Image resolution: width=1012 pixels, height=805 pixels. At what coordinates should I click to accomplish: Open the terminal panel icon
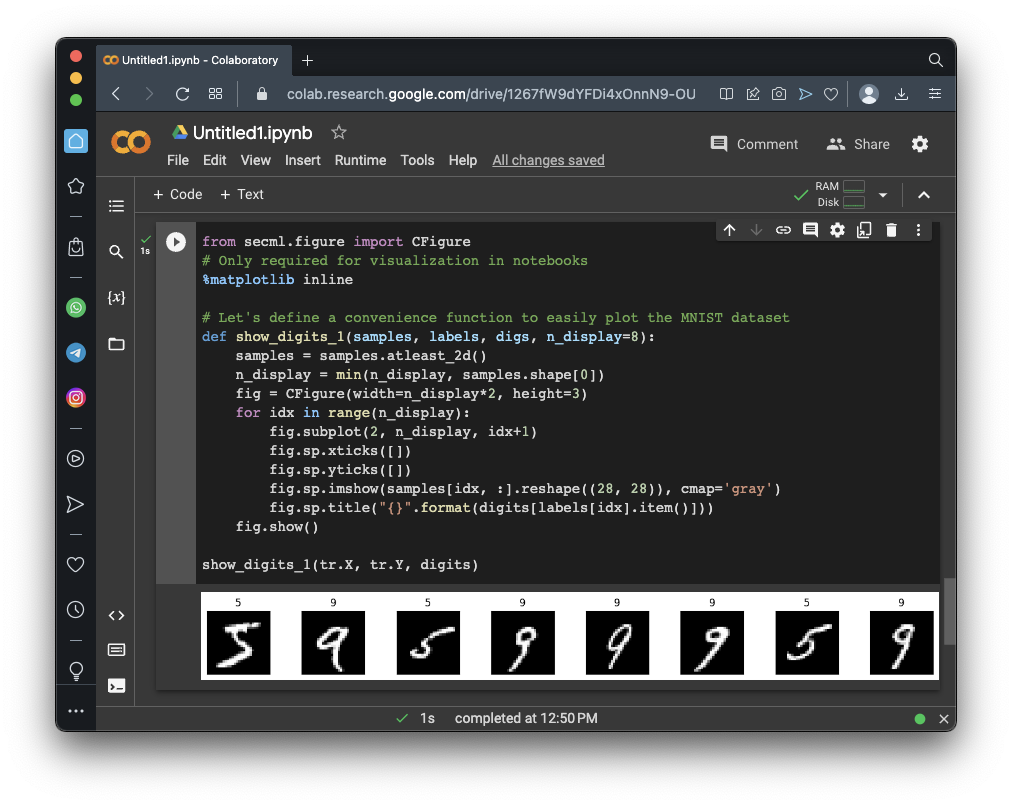116,686
